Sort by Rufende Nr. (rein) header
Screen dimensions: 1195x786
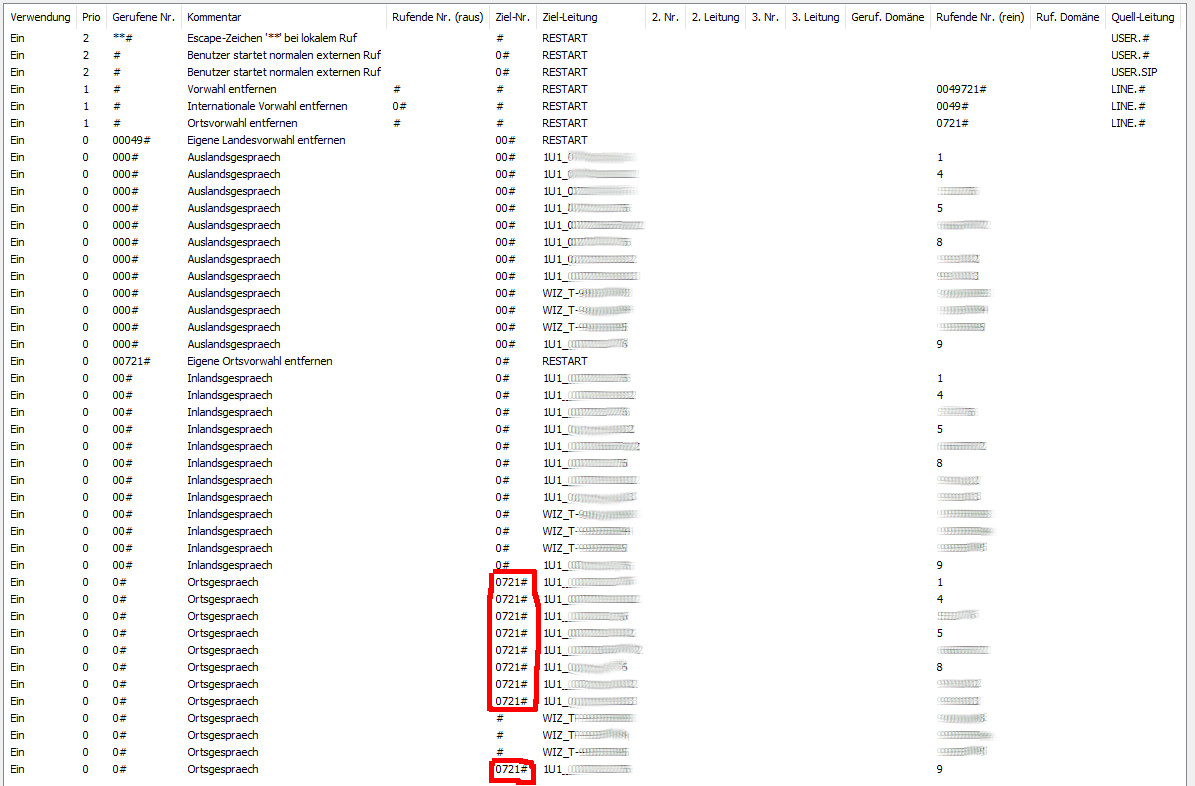tap(979, 17)
